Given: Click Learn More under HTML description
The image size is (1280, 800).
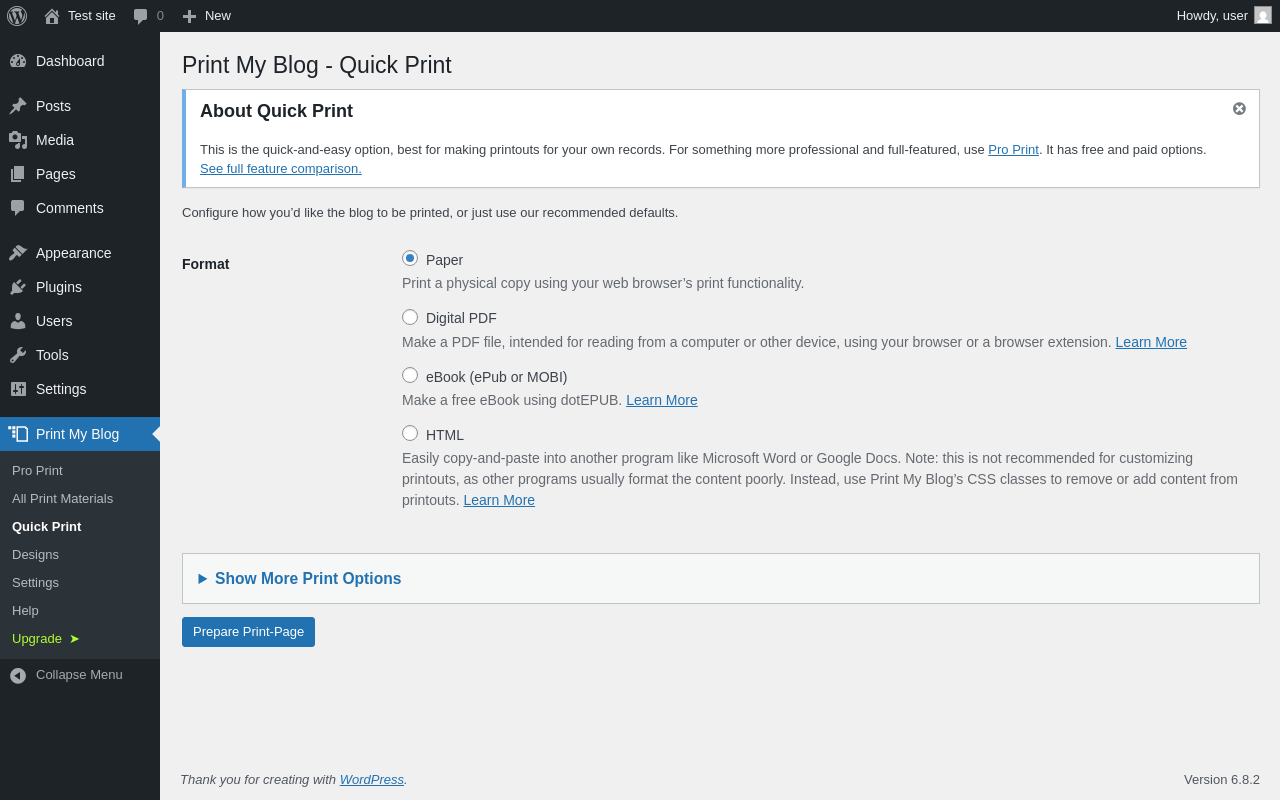Looking at the screenshot, I should tap(499, 500).
